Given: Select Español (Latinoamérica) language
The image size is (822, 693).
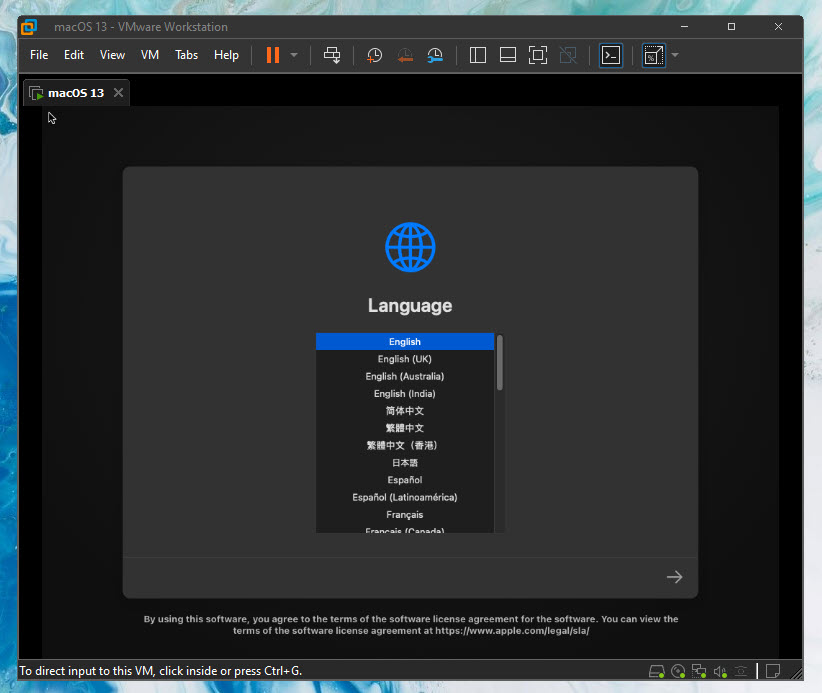Looking at the screenshot, I should pyautogui.click(x=405, y=497).
